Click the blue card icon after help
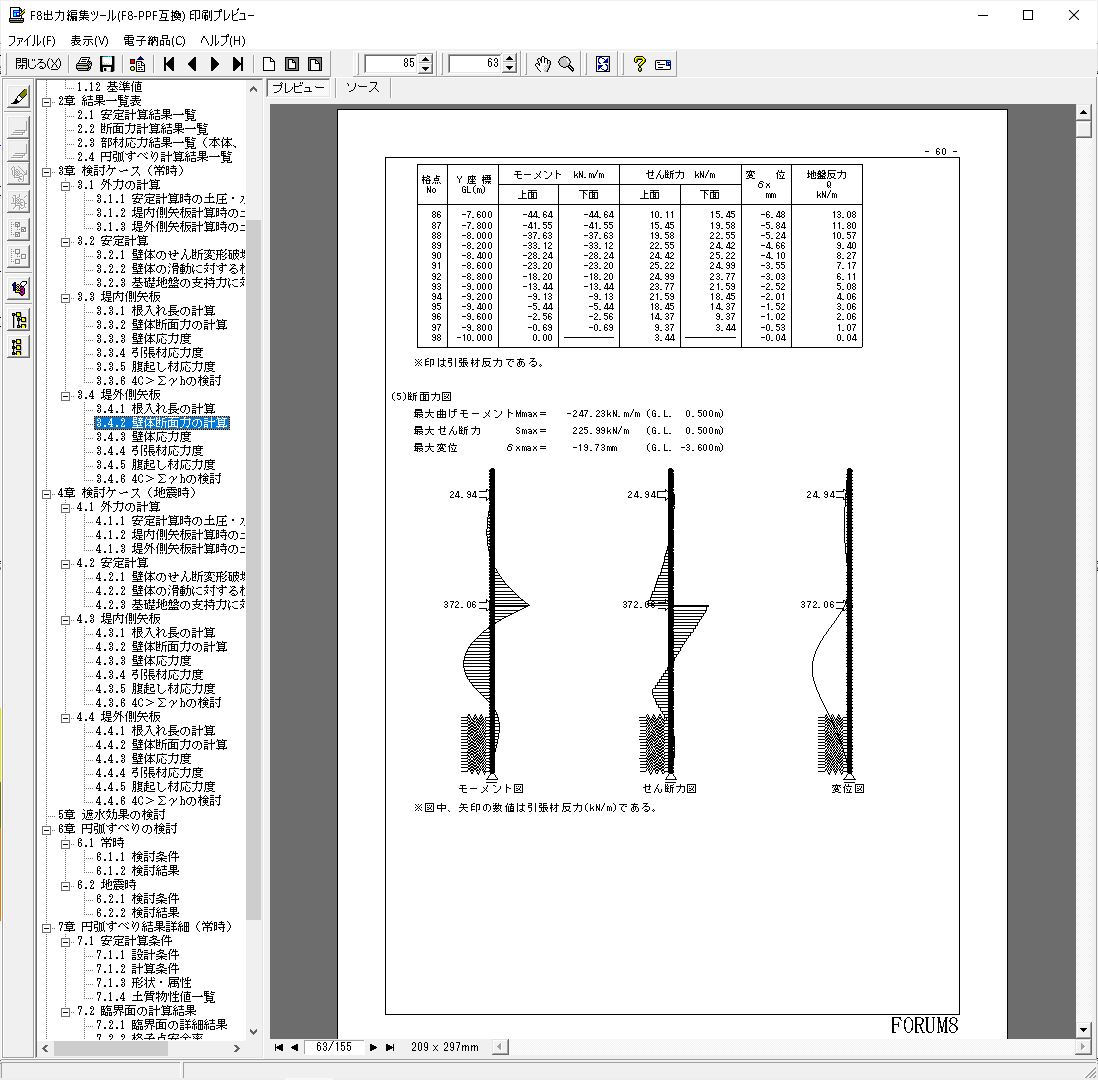 662,64
